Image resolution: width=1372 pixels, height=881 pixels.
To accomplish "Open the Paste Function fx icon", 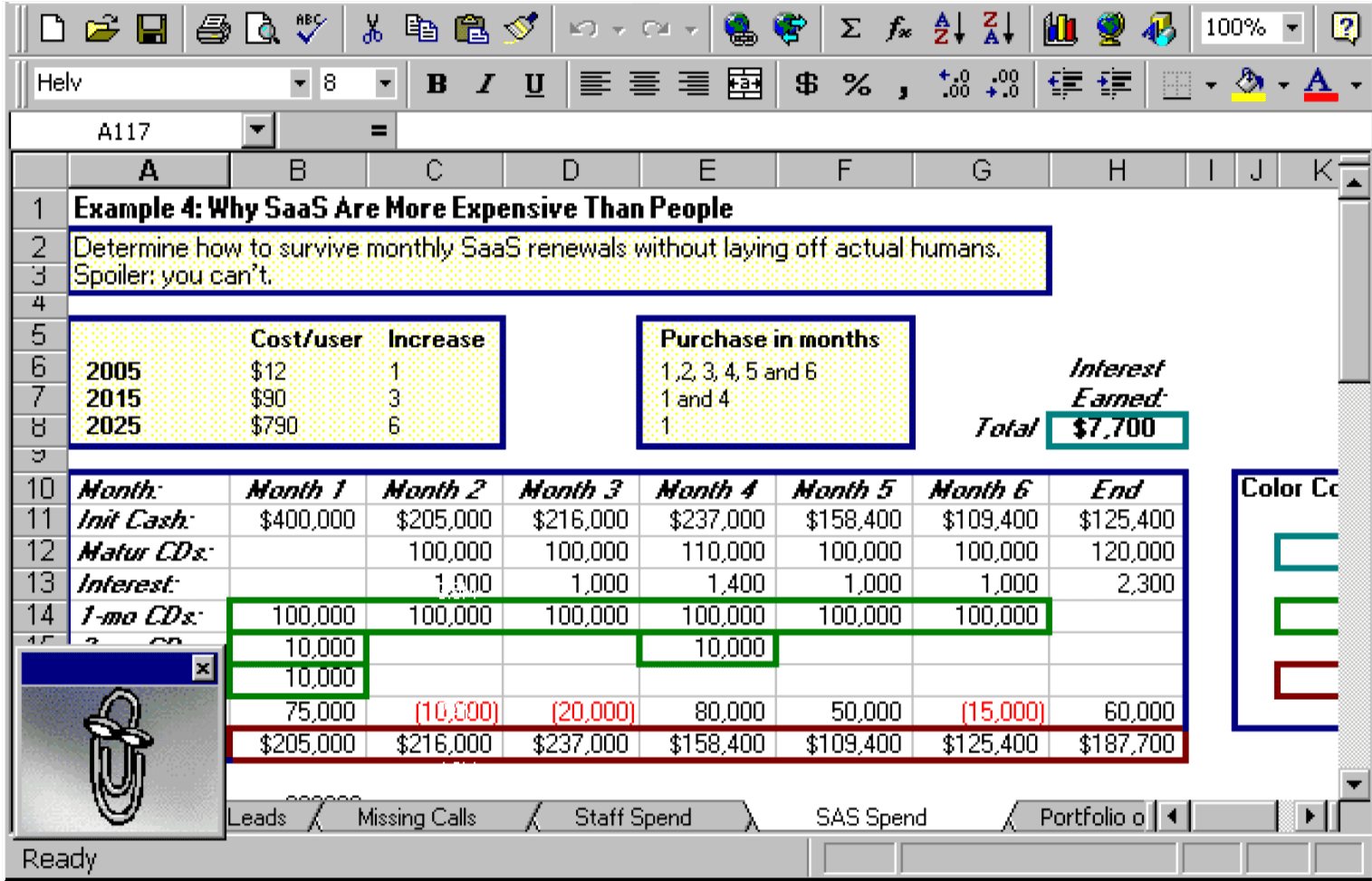I will 898,29.
